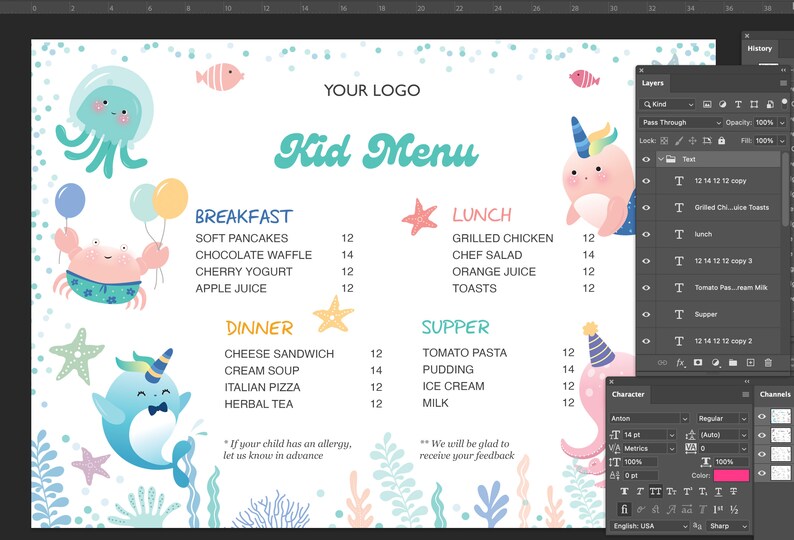Viewport: 794px width, 540px height.
Task: Filter layers by pixel layer icon
Action: pos(707,104)
